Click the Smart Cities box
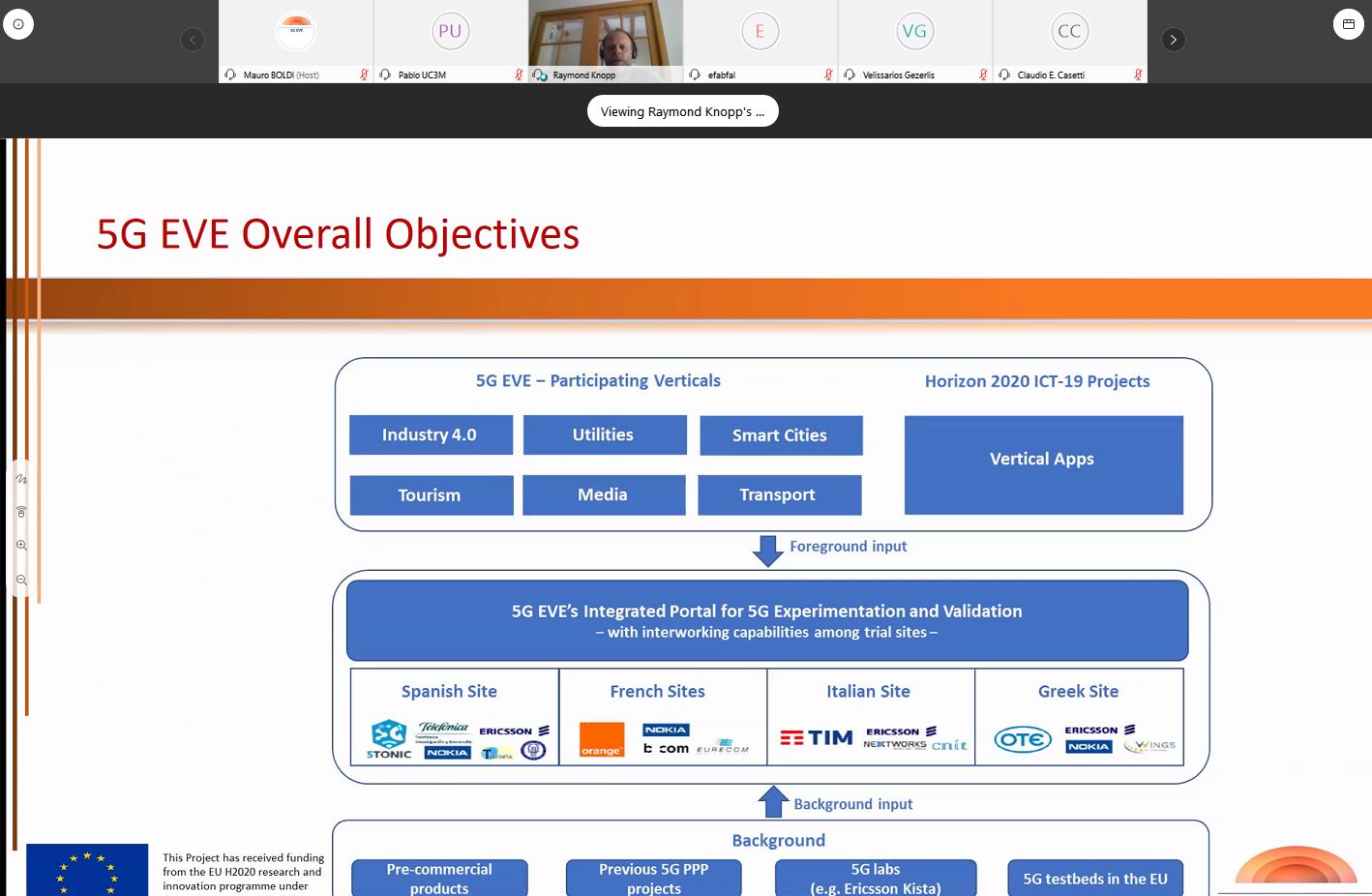Viewport: 1372px width, 896px height. tap(780, 435)
